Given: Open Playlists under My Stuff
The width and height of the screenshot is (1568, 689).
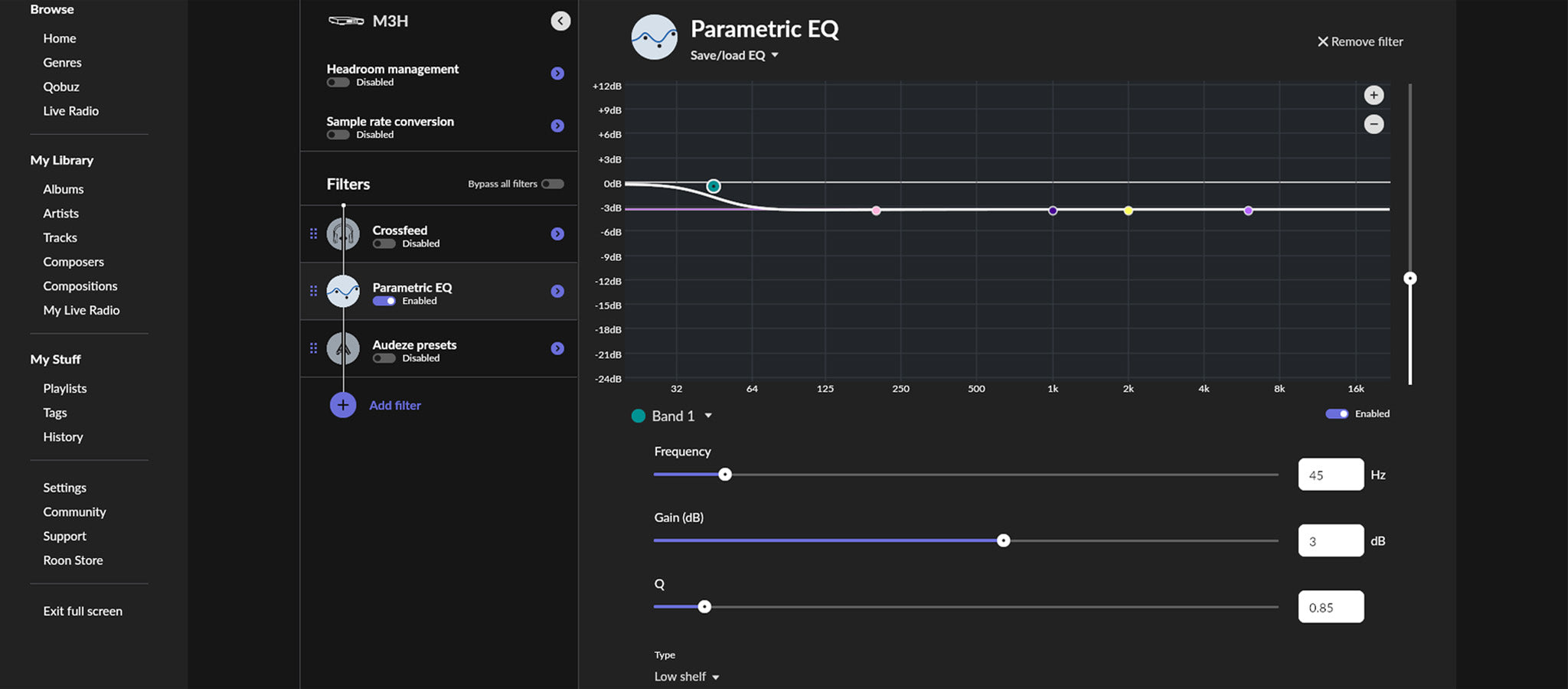Looking at the screenshot, I should pyautogui.click(x=65, y=389).
